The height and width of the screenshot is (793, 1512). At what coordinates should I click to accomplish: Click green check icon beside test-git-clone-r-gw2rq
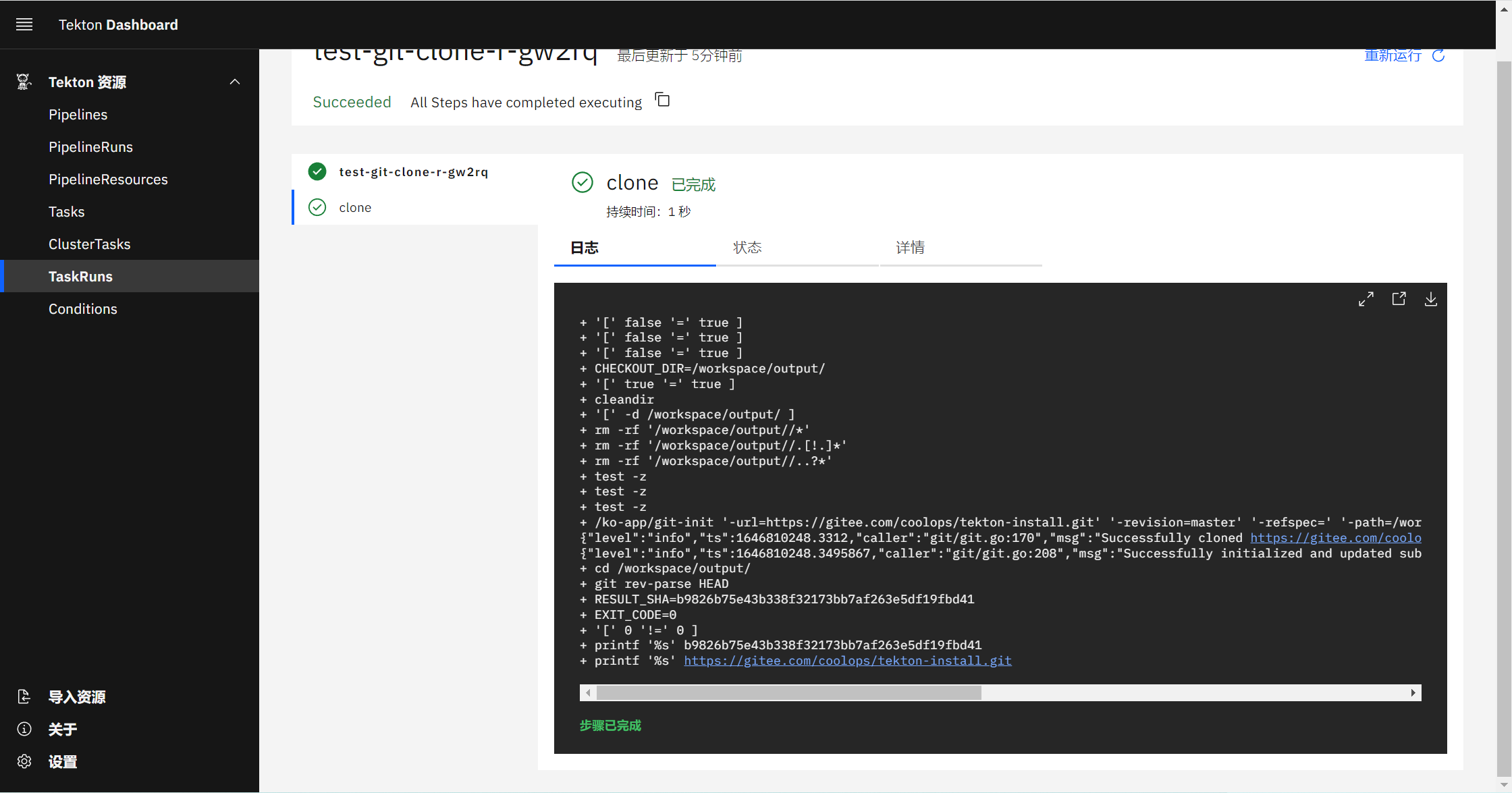317,171
